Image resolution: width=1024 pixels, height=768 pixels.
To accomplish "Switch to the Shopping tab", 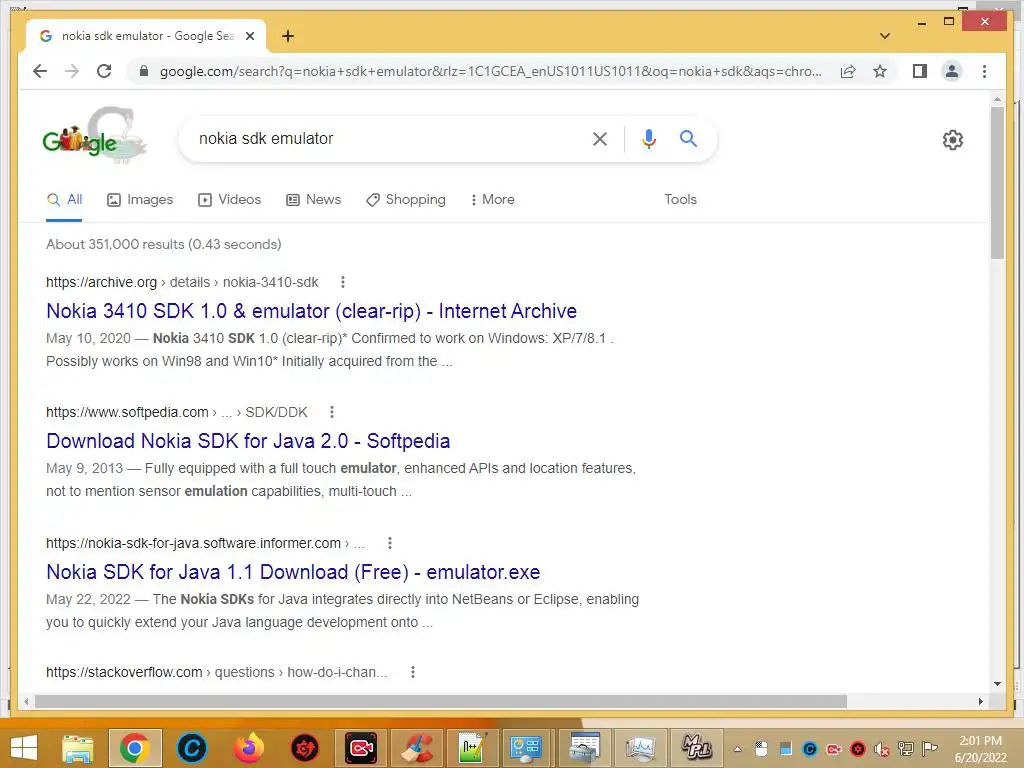I will click(406, 200).
